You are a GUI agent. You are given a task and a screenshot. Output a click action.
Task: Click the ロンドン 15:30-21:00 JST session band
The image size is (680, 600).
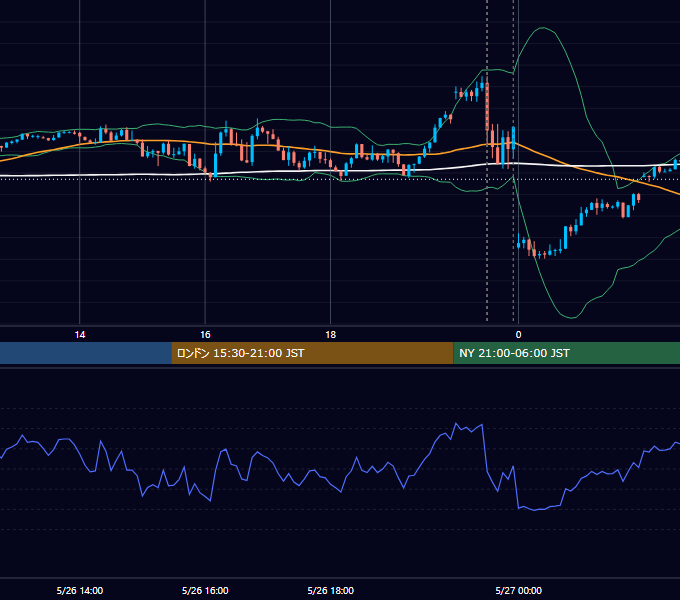click(x=312, y=353)
